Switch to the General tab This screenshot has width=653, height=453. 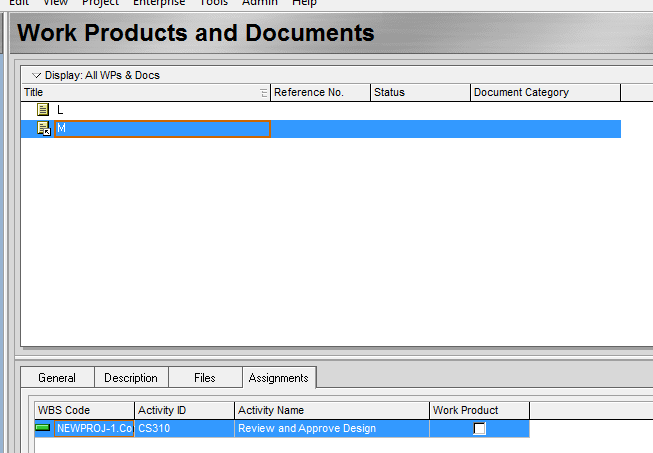[57, 378]
